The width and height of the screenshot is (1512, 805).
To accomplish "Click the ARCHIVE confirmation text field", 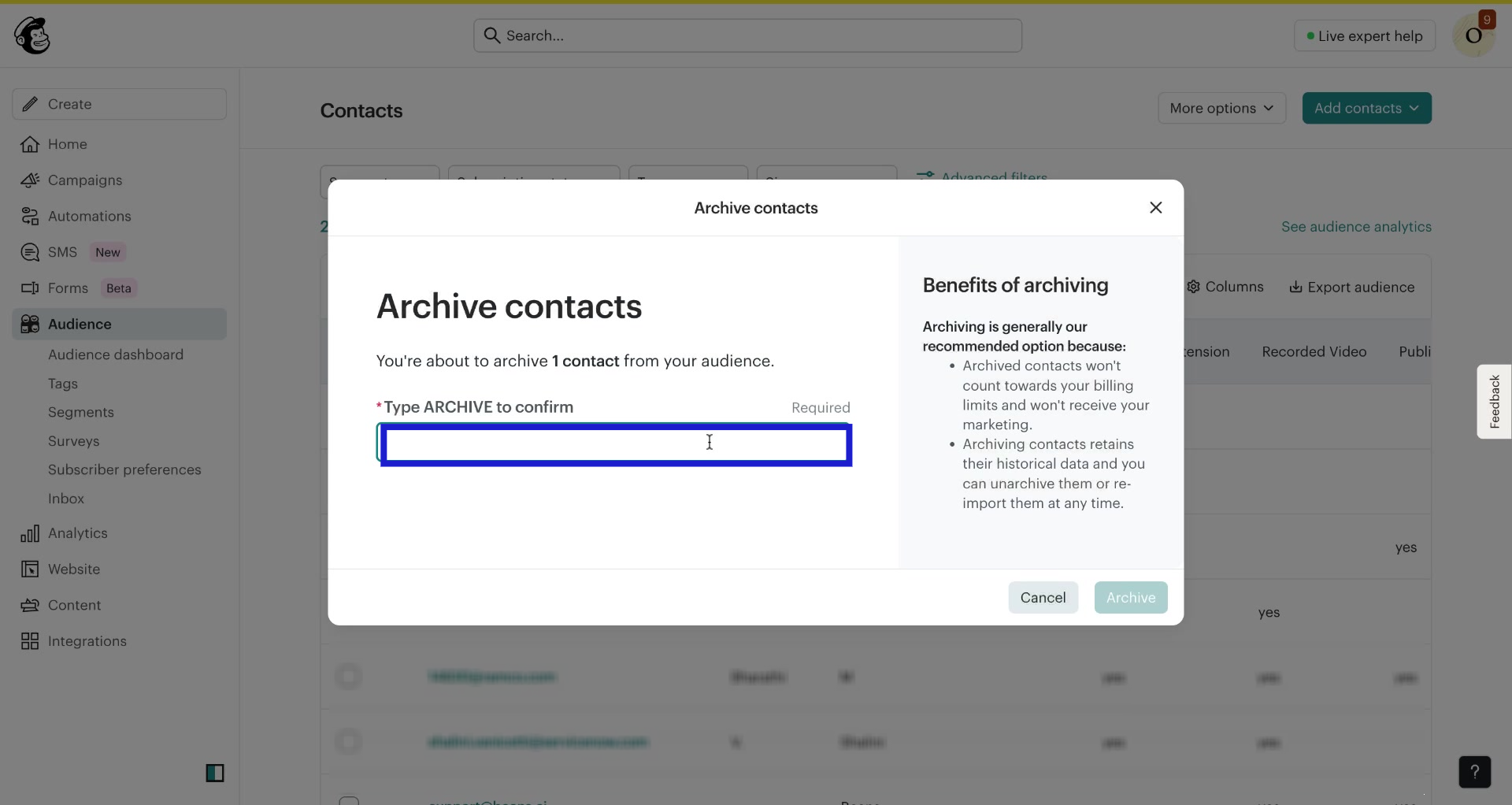I will (x=616, y=445).
